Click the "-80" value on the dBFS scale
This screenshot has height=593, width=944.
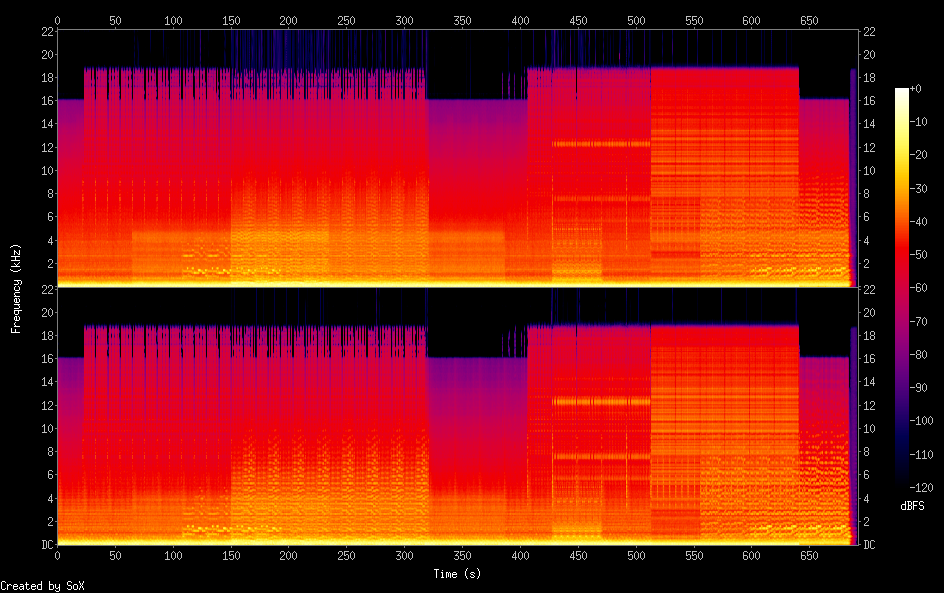coord(918,355)
